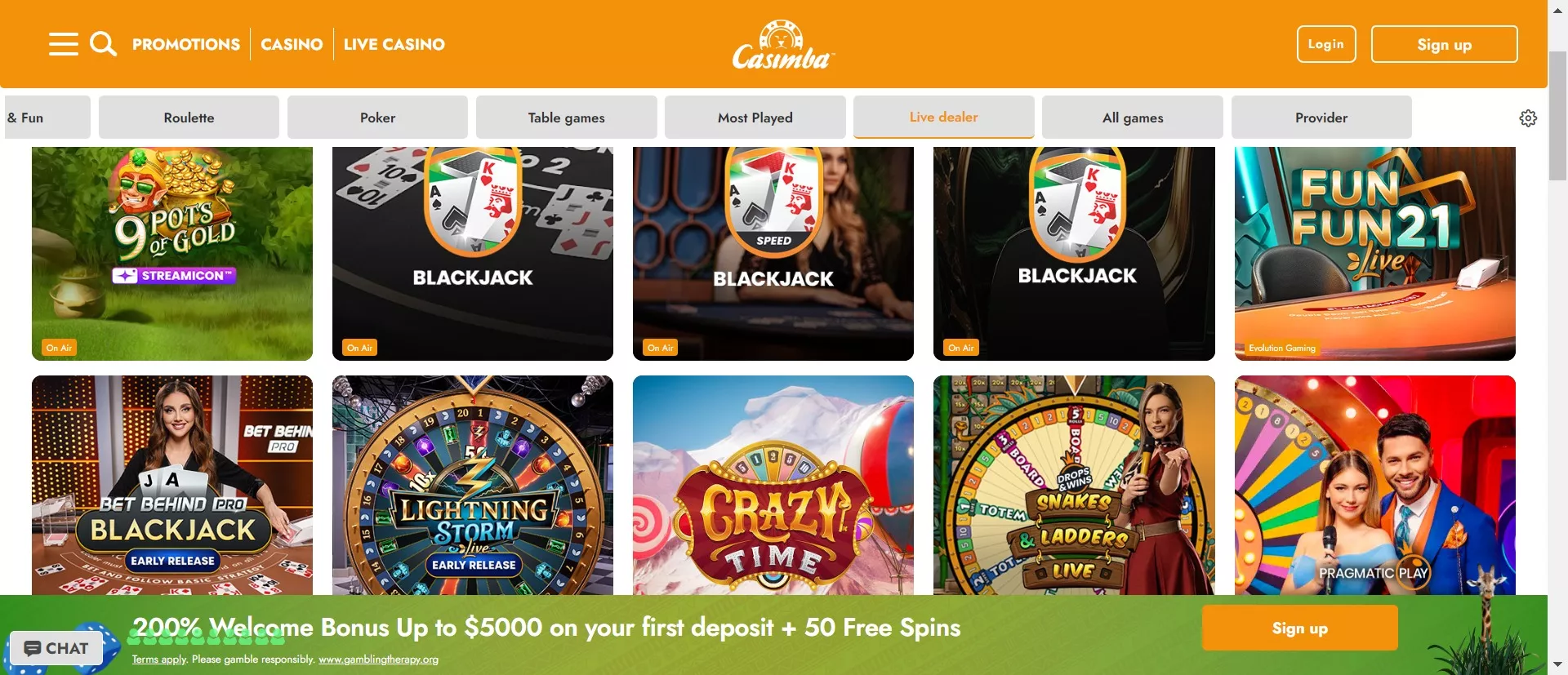
Task: Open the Terms apply link
Action: coord(159,659)
